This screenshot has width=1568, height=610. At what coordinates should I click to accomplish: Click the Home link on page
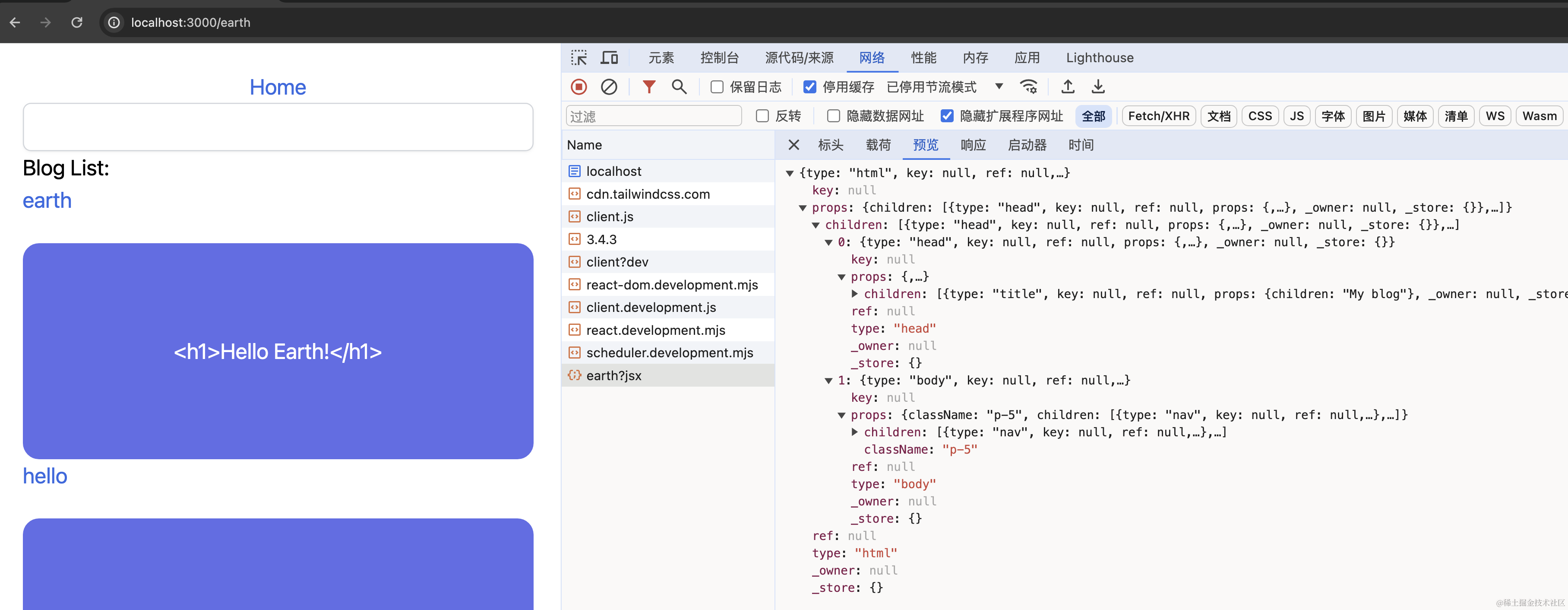point(278,87)
